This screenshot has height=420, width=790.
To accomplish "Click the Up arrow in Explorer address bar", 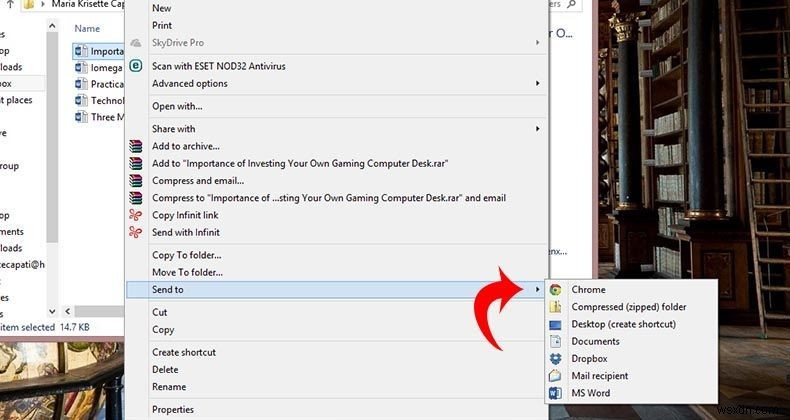I will tap(10, 4).
